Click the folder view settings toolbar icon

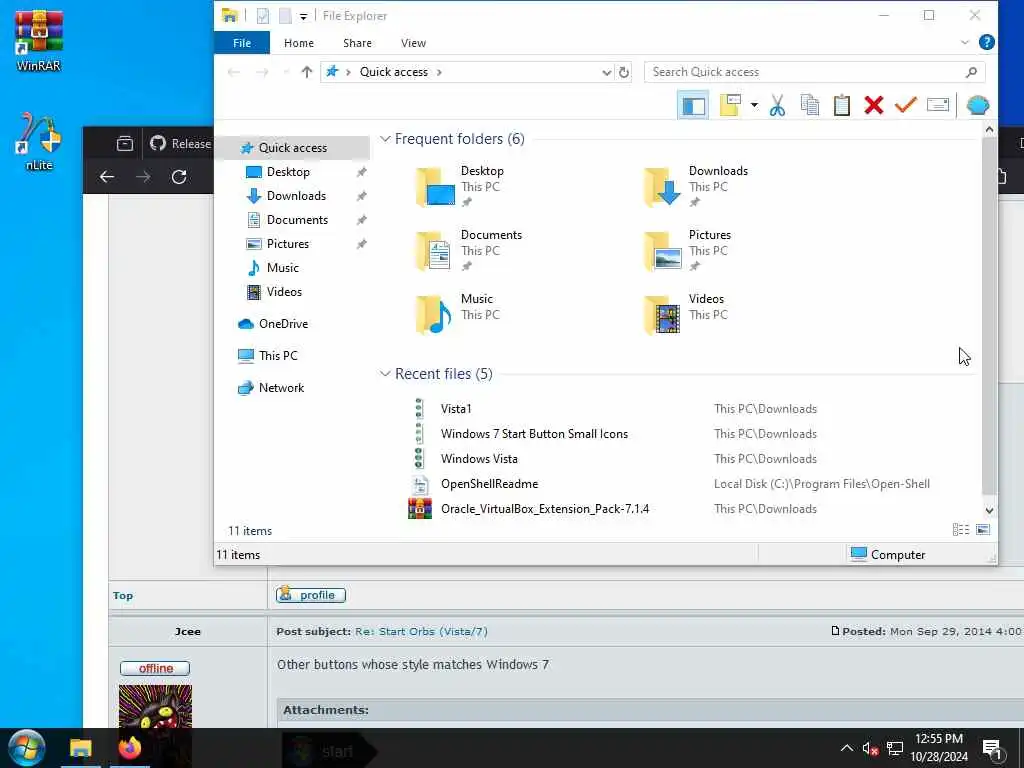(x=730, y=105)
